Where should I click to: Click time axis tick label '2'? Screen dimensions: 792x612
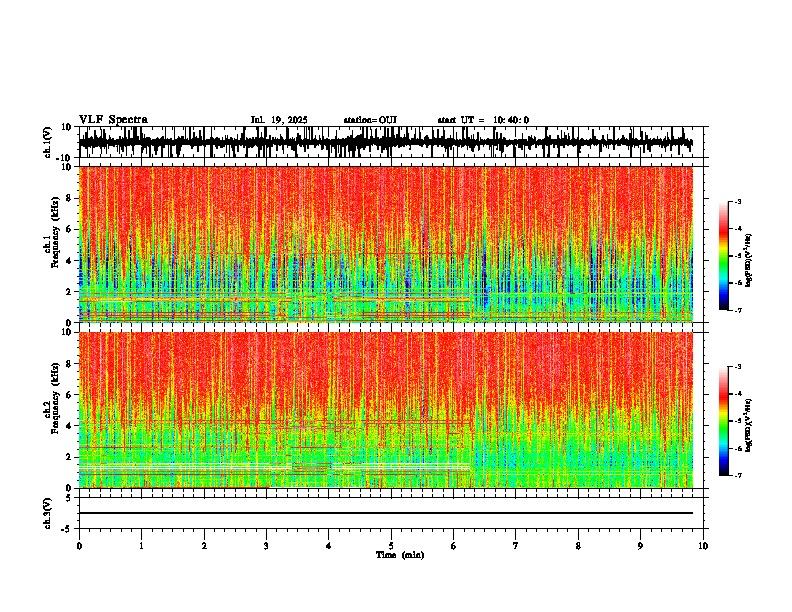point(204,546)
